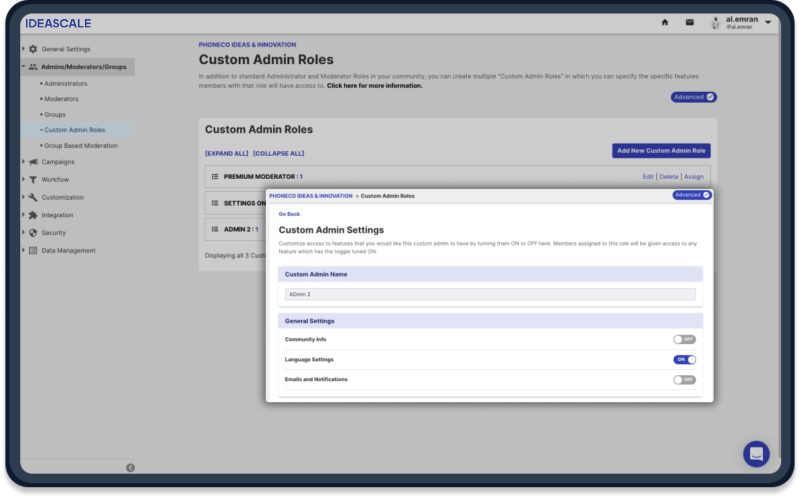
Task: Select Custom Admin Roles in sidebar
Action: tap(74, 130)
